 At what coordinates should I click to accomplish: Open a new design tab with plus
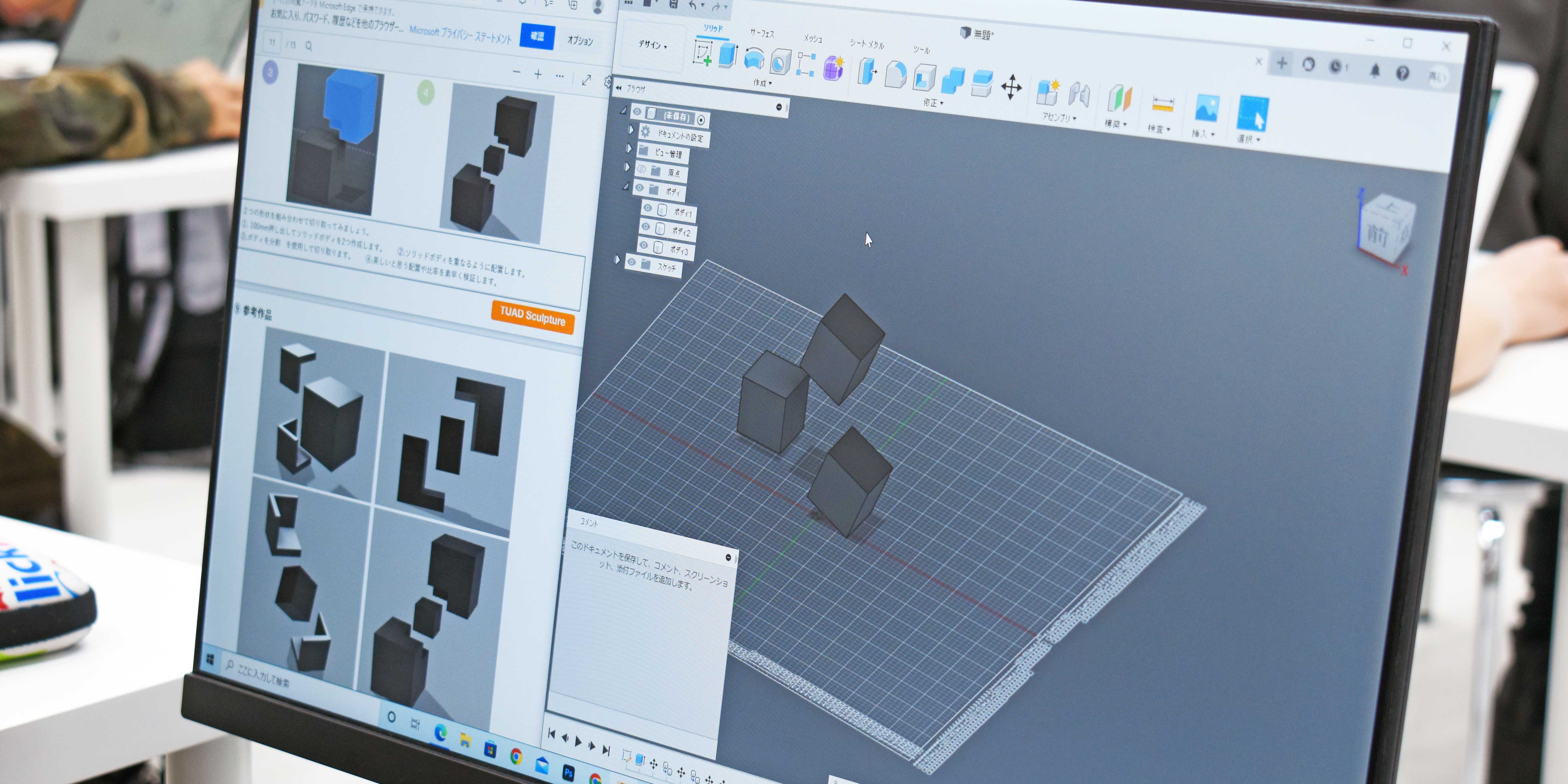pyautogui.click(x=1282, y=63)
